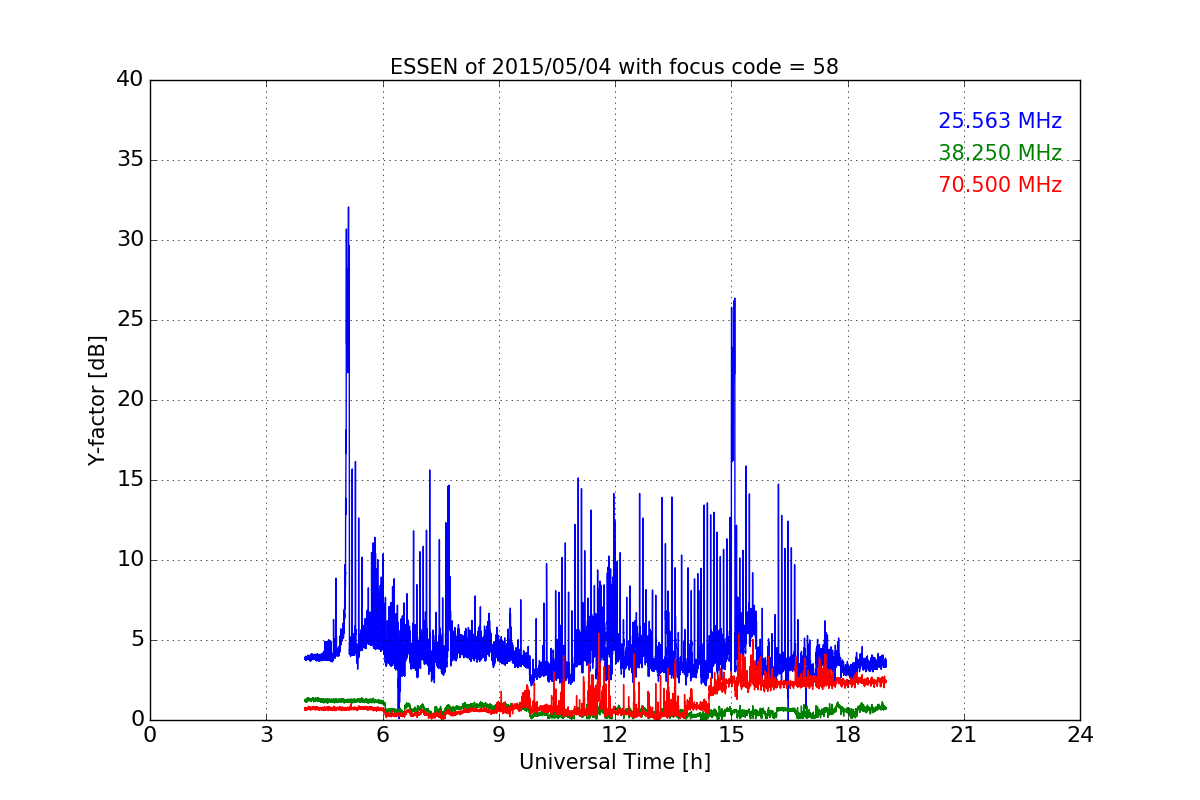
Task: Click the x-axis tick label 21
Action: point(964,734)
